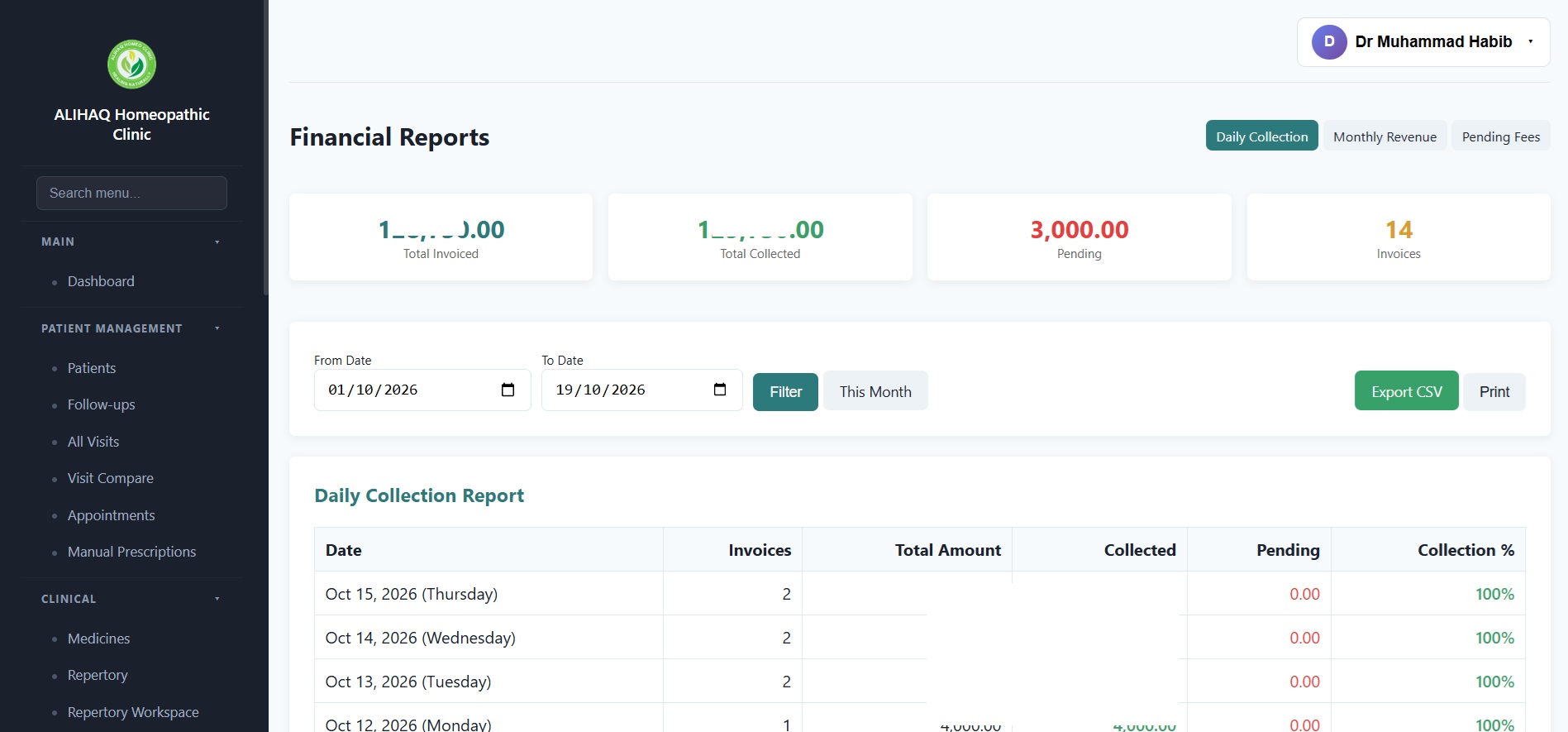
Task: Open the Dr Muhammad Habib user dropdown
Action: (1423, 42)
